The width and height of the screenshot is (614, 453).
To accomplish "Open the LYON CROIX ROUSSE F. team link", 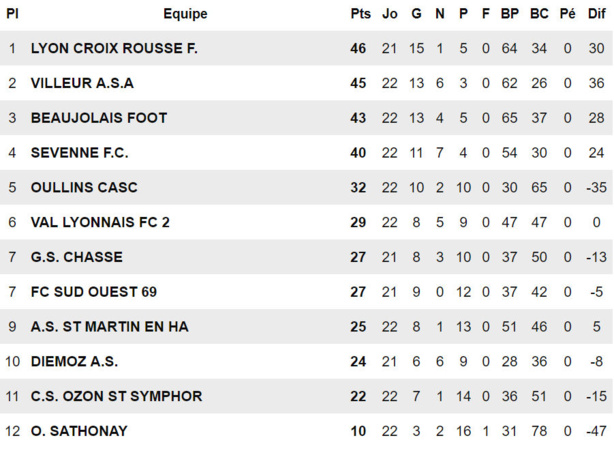I will point(114,49).
